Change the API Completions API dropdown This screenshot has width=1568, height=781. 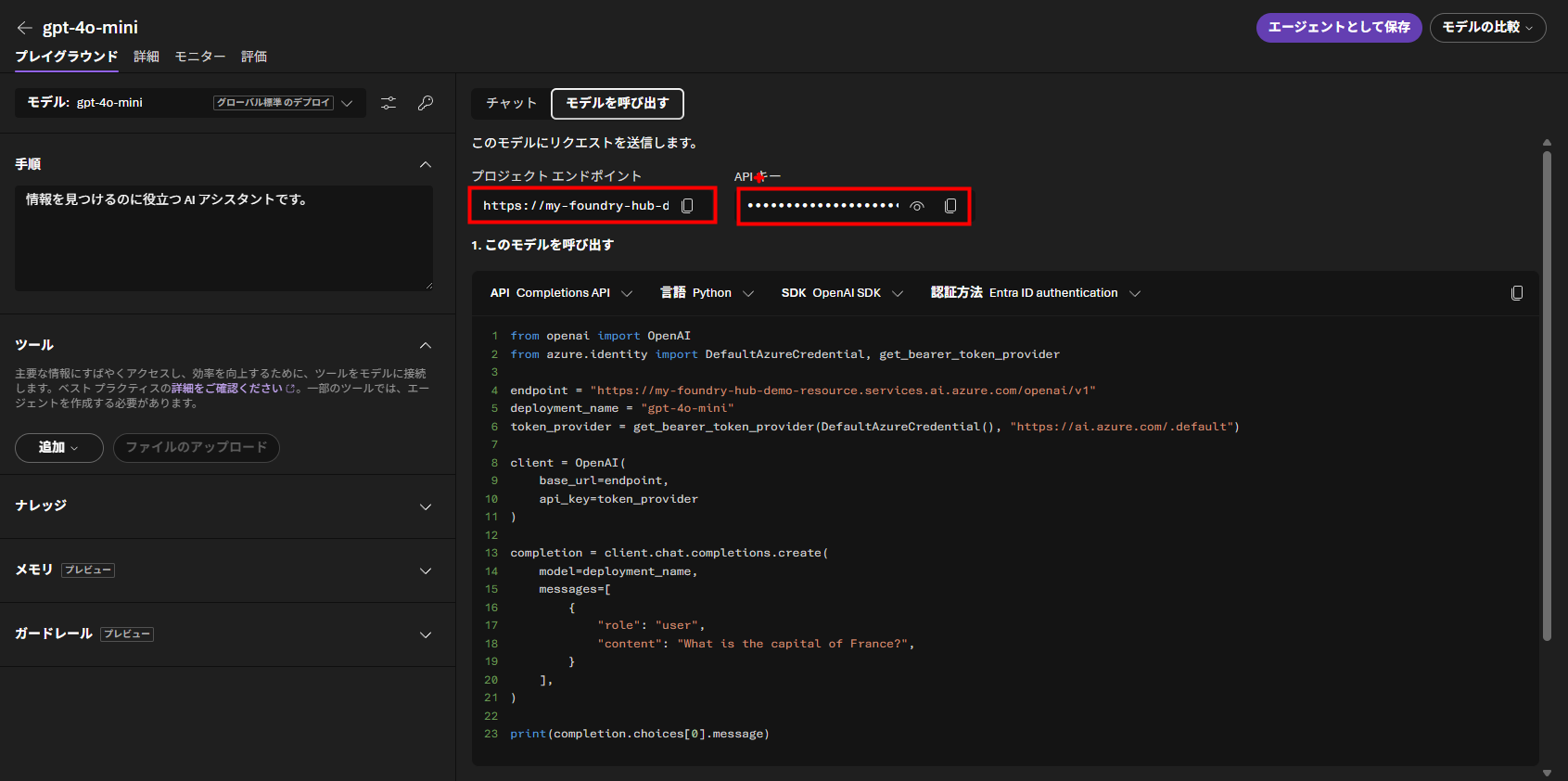(x=561, y=293)
